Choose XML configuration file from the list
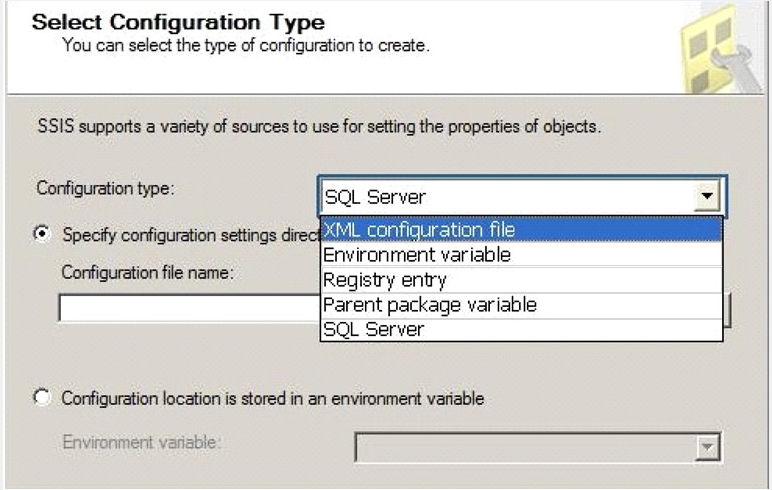Viewport: 772px width, 490px height. coord(521,229)
